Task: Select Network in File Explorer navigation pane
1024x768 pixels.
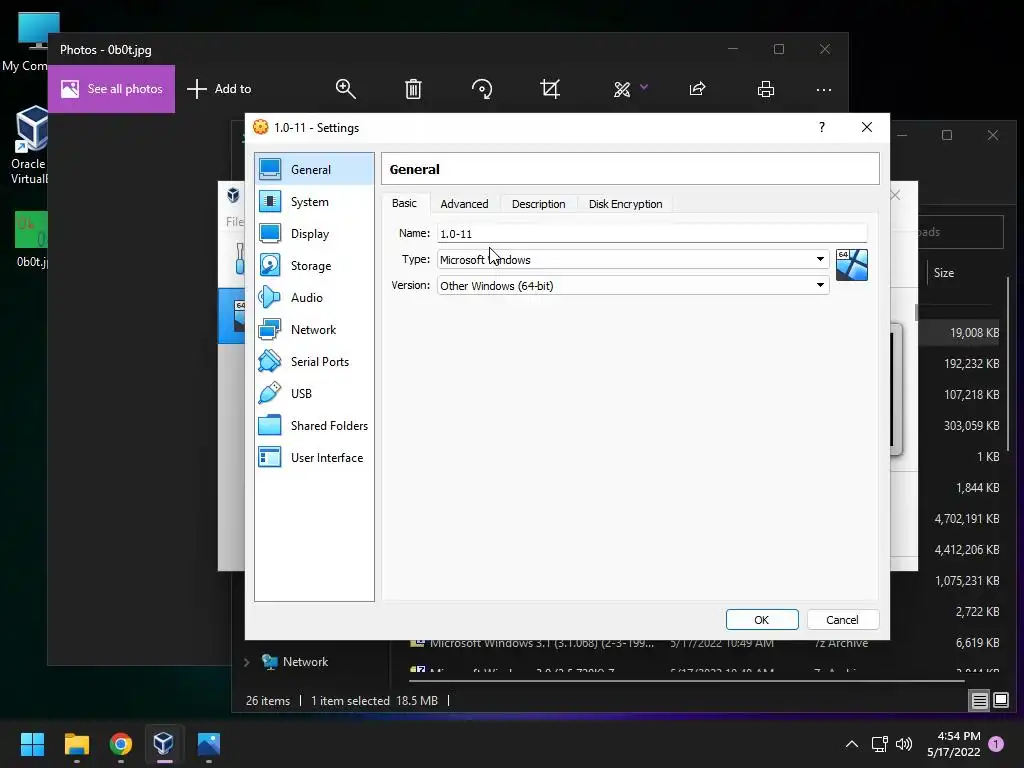Action: point(295,662)
